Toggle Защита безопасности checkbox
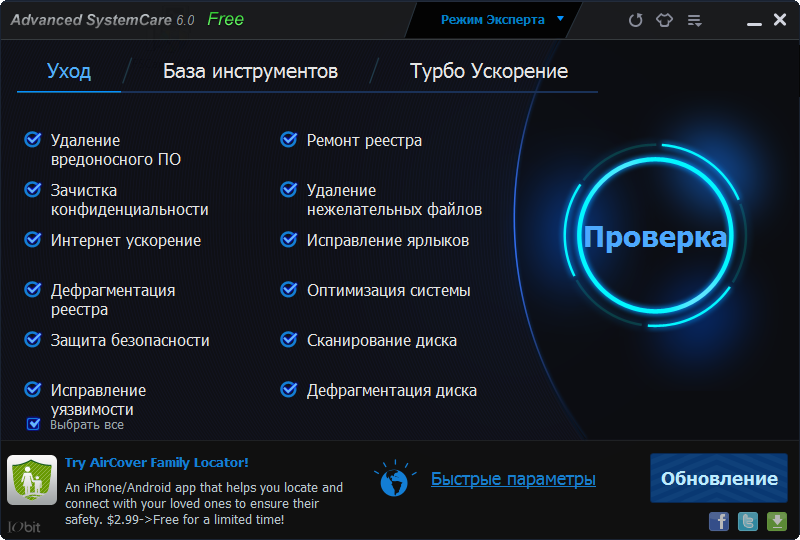 (33, 339)
